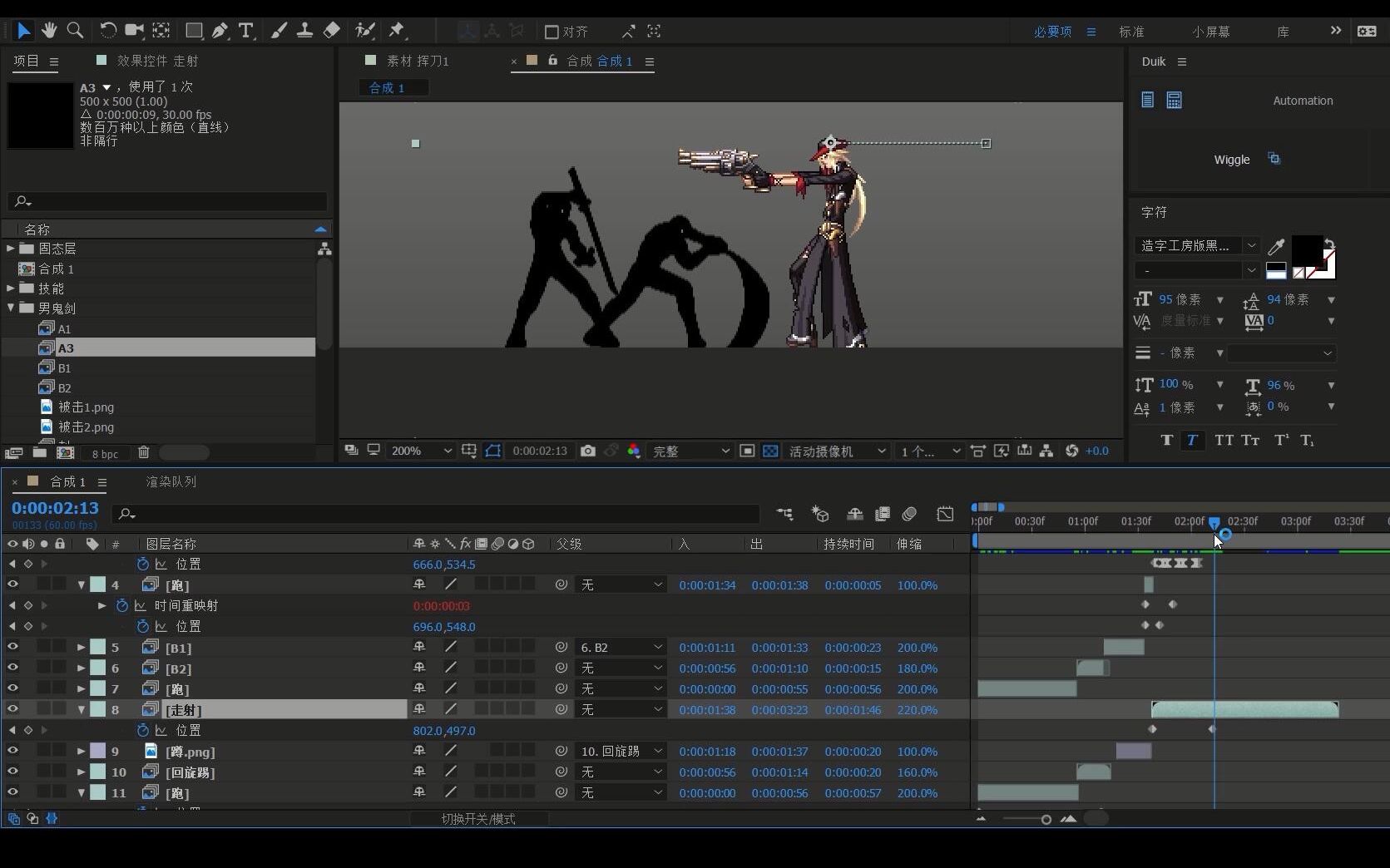Open the 200% magnification dropdown
1390x868 pixels.
pyautogui.click(x=421, y=451)
